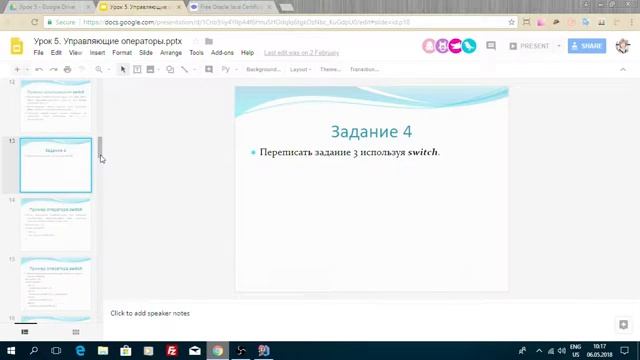
Task: Open the shape tool
Action: pyautogui.click(x=170, y=69)
